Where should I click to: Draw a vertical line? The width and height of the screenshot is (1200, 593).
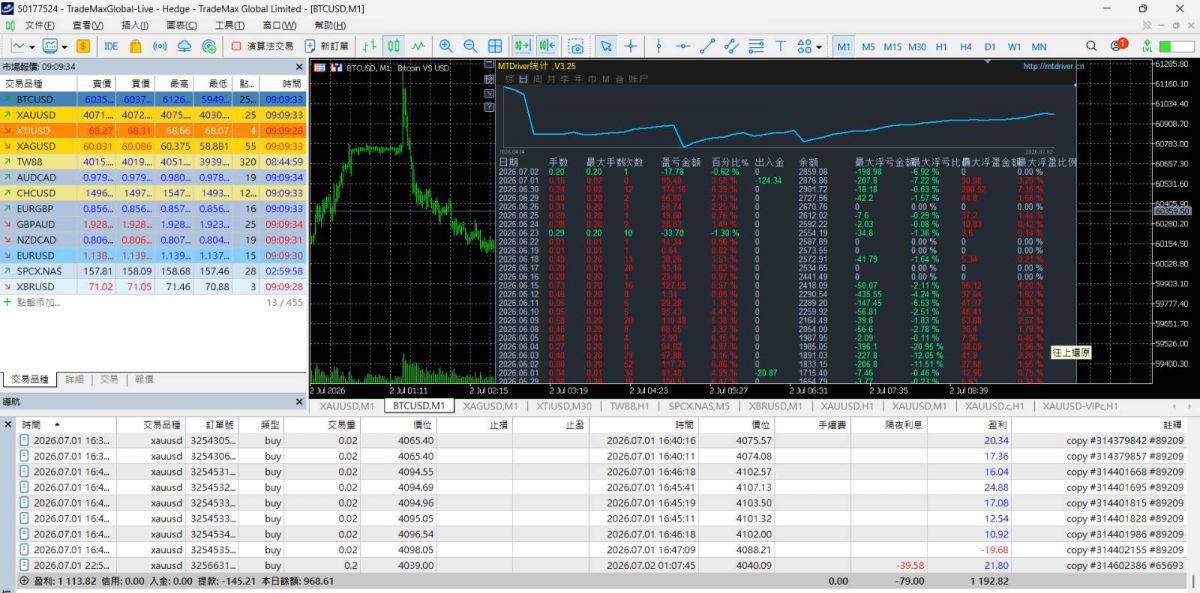659,46
